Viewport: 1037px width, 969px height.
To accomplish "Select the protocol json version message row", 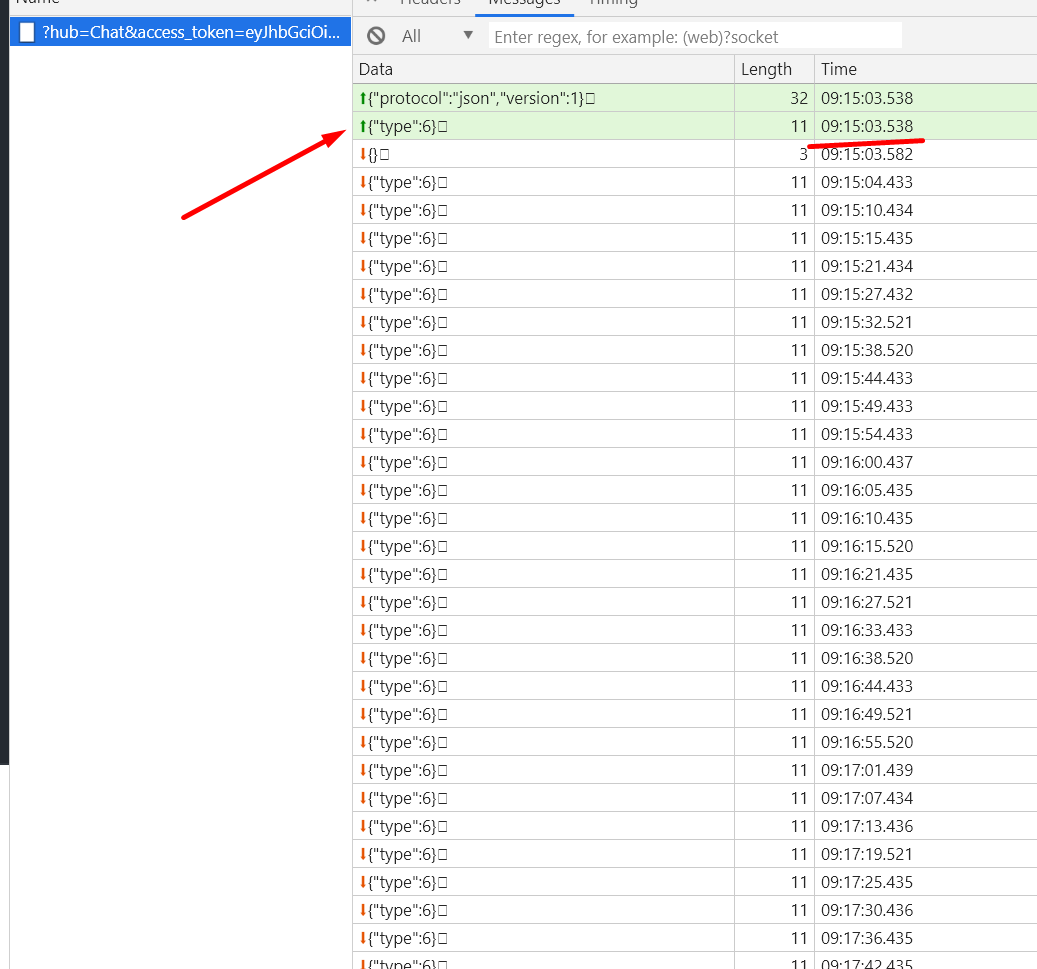I will (500, 98).
